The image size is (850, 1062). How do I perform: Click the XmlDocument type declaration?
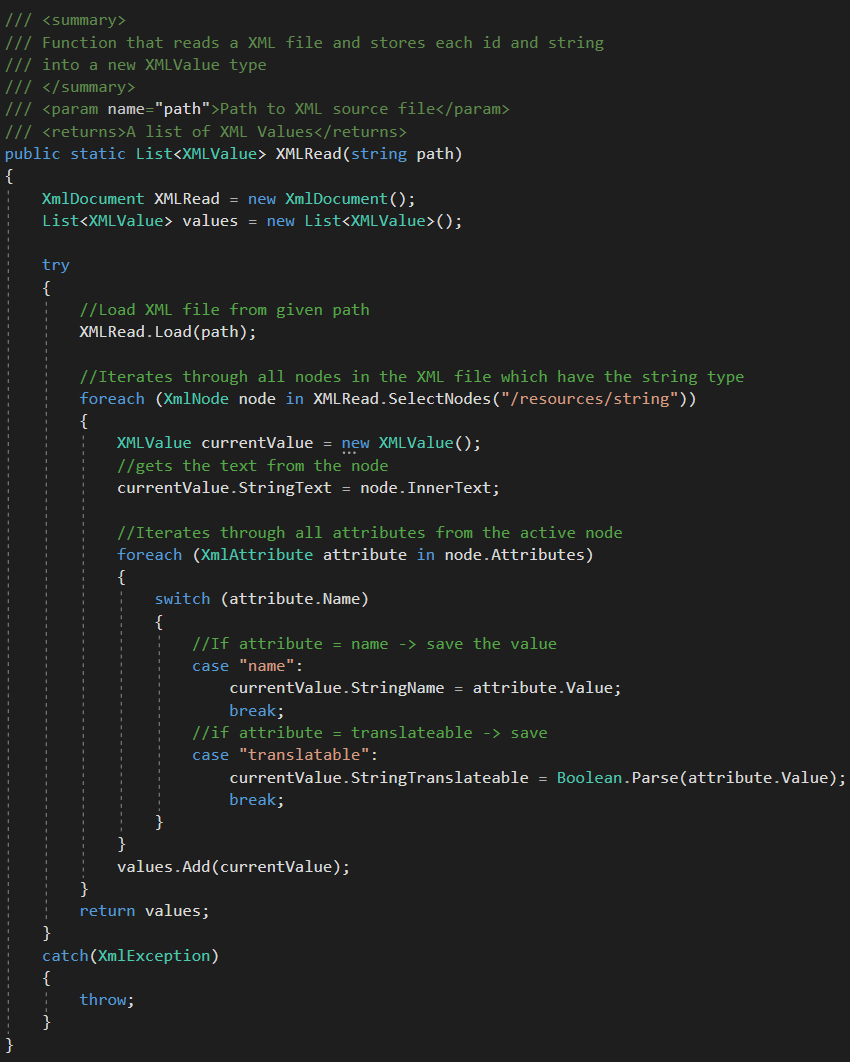[93, 198]
